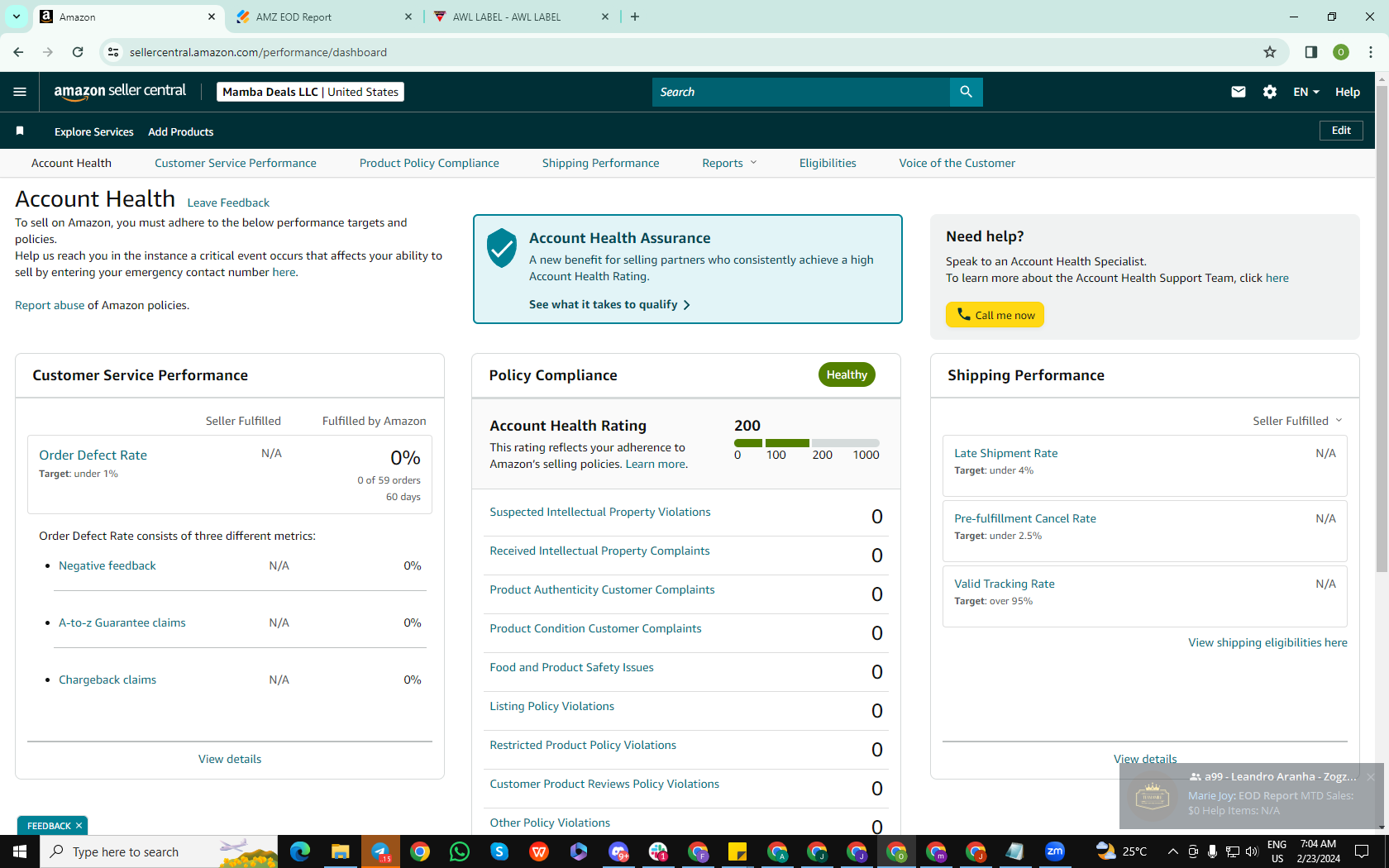The height and width of the screenshot is (868, 1389).
Task: Open Add Products
Action: (180, 131)
